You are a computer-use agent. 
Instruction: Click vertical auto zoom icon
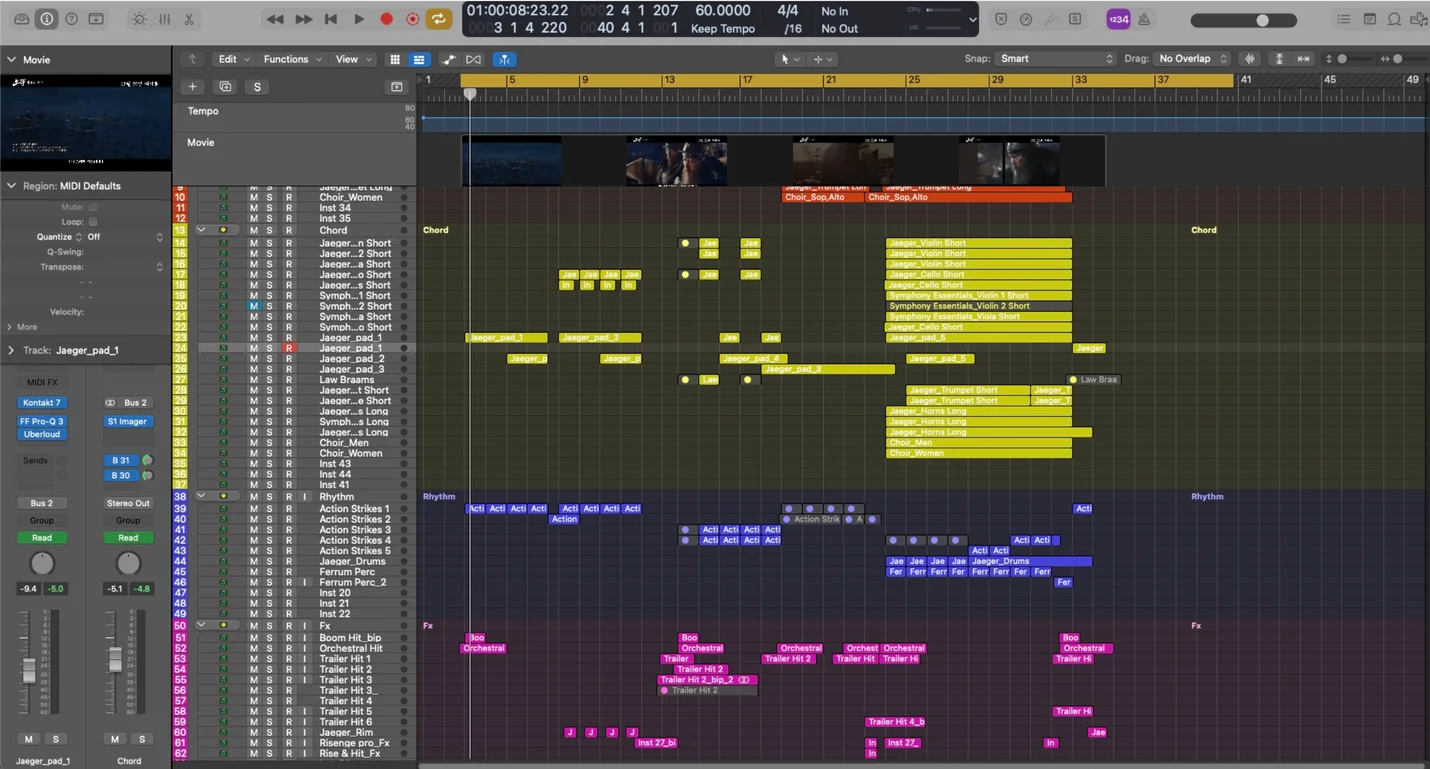point(1279,59)
